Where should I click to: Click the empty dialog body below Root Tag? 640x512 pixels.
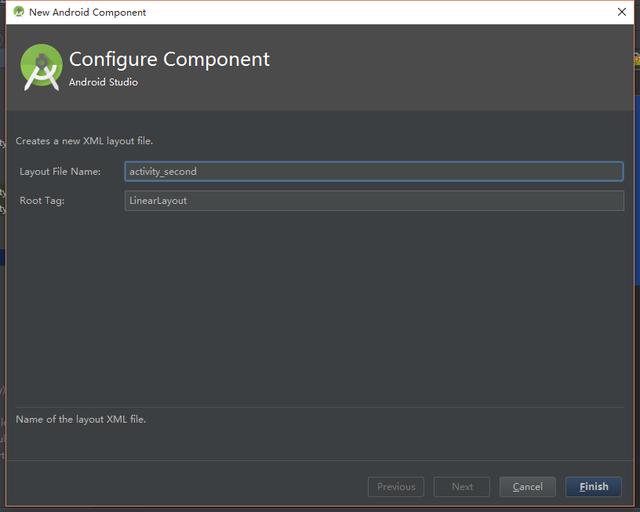pos(320,308)
